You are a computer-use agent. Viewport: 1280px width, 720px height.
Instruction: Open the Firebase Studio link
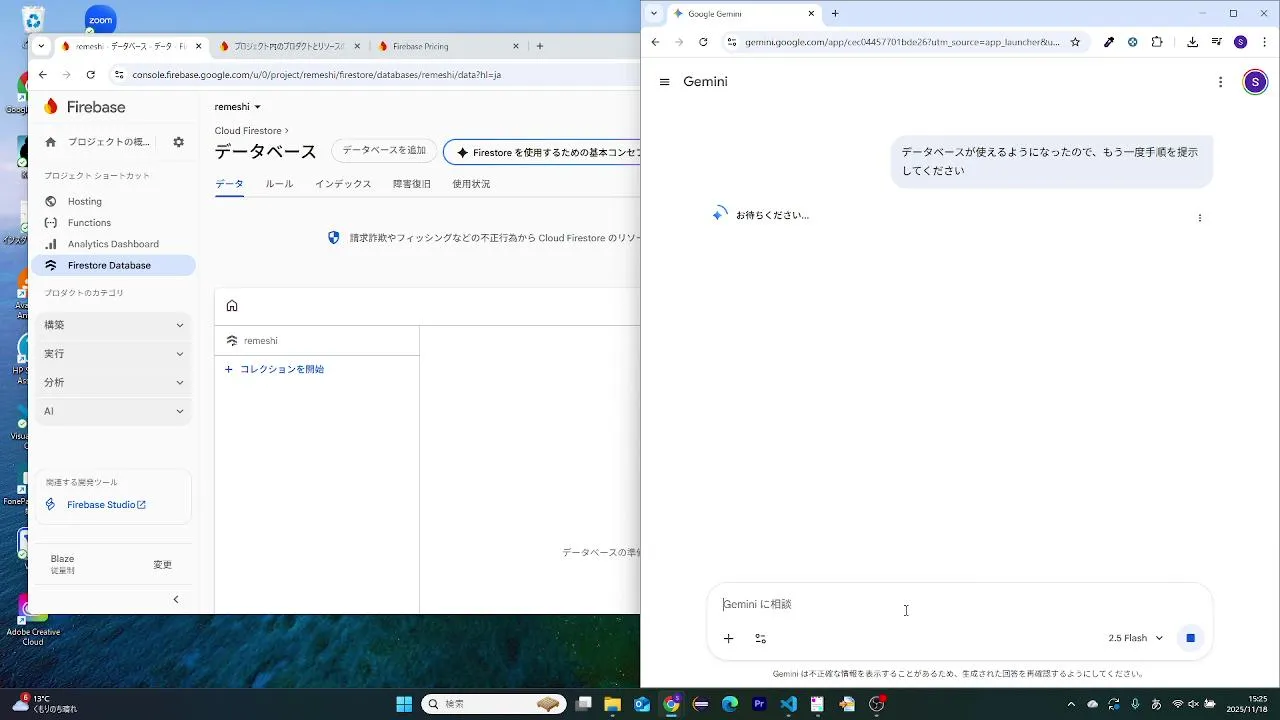coord(106,505)
